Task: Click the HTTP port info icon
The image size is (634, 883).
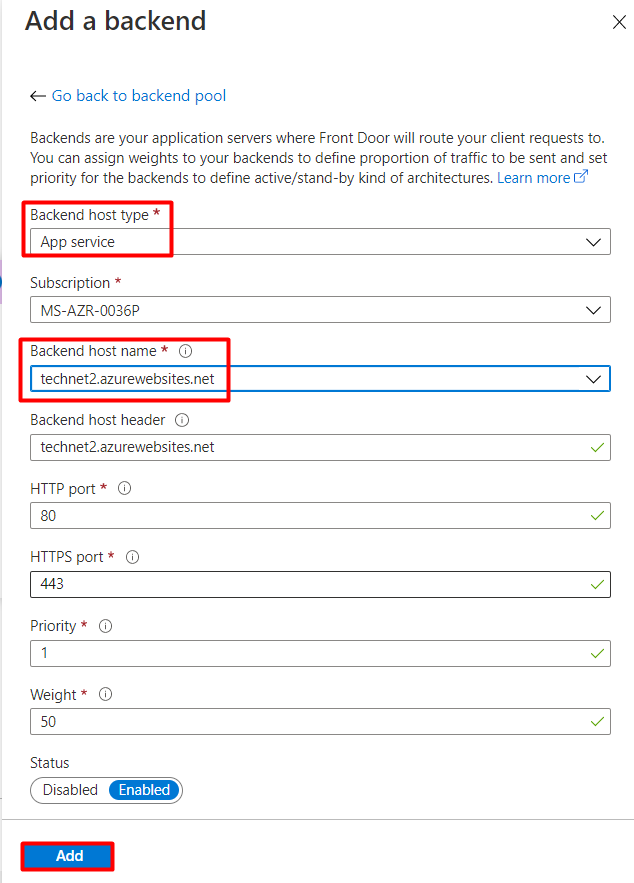Action: coord(125,489)
